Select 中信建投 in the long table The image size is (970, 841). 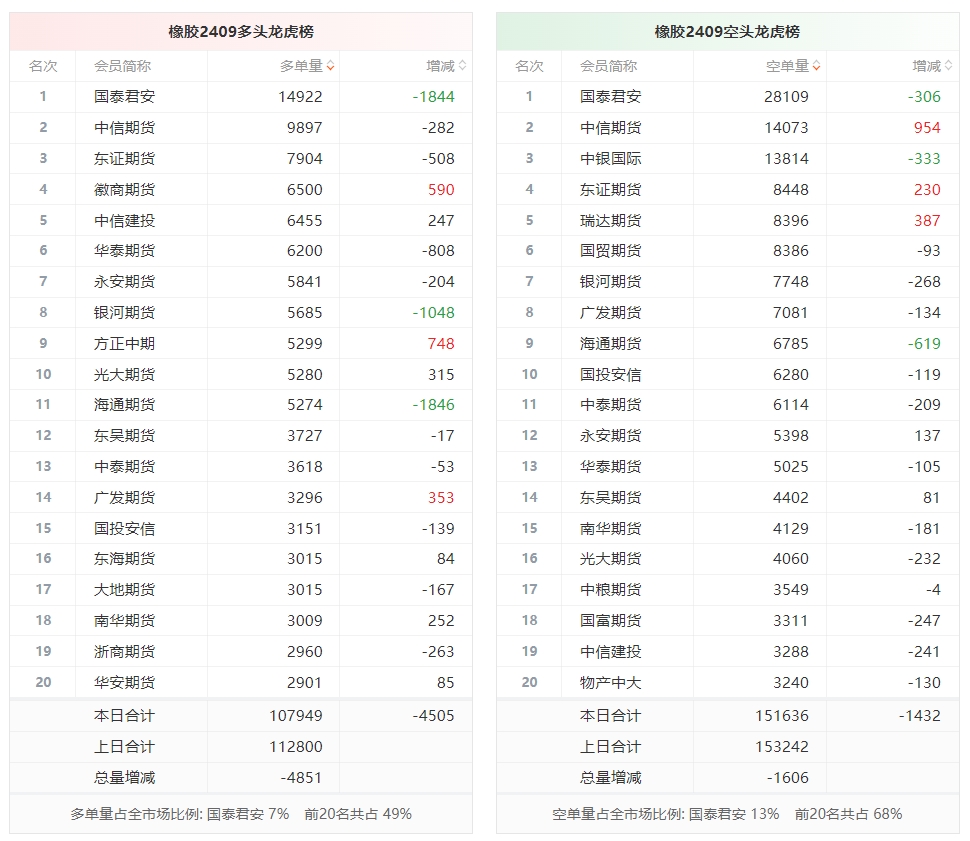[x=124, y=220]
